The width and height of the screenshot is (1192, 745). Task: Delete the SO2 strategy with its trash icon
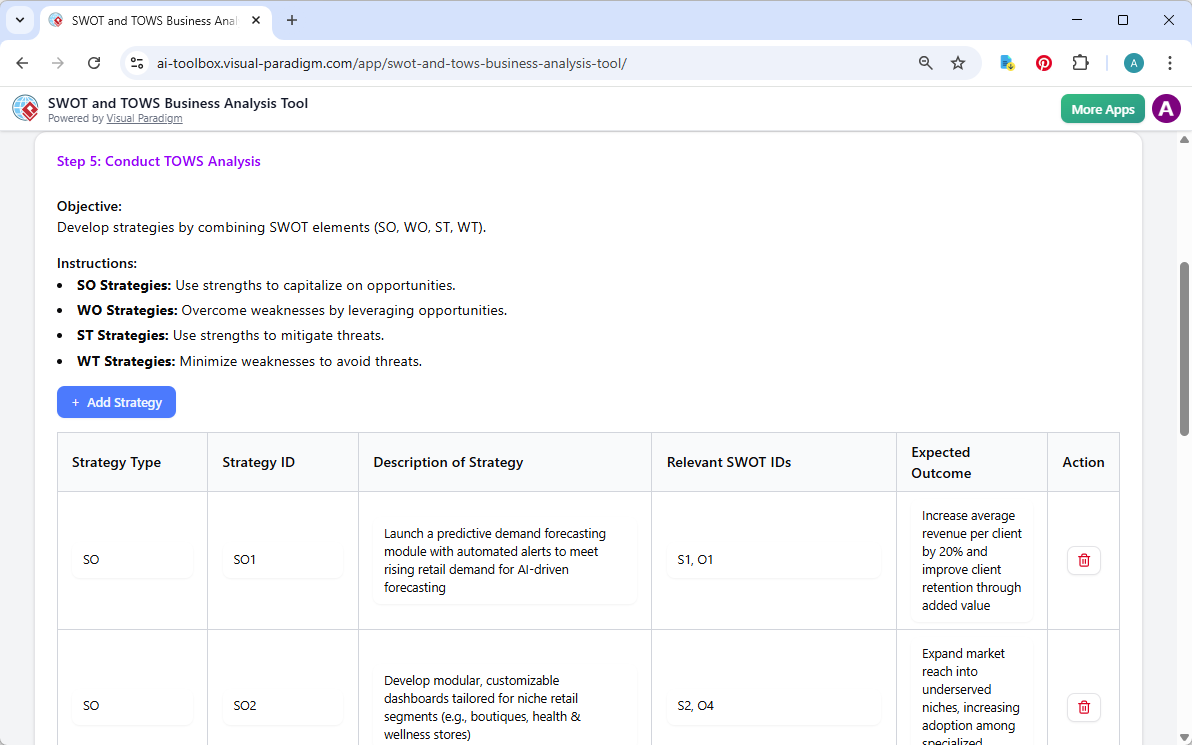[1083, 707]
